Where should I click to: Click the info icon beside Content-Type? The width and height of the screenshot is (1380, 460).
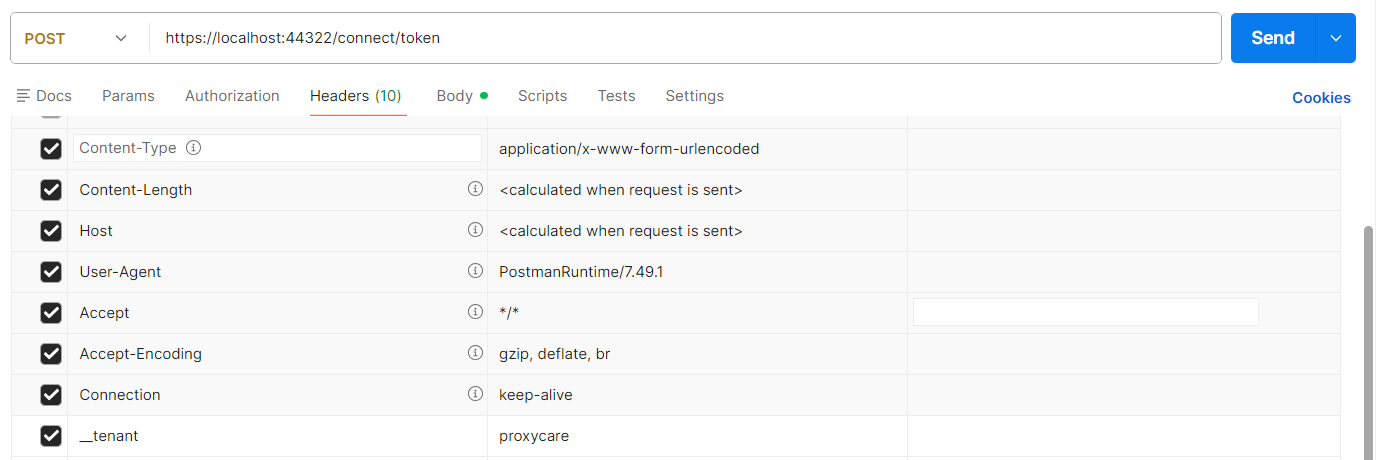tap(194, 148)
